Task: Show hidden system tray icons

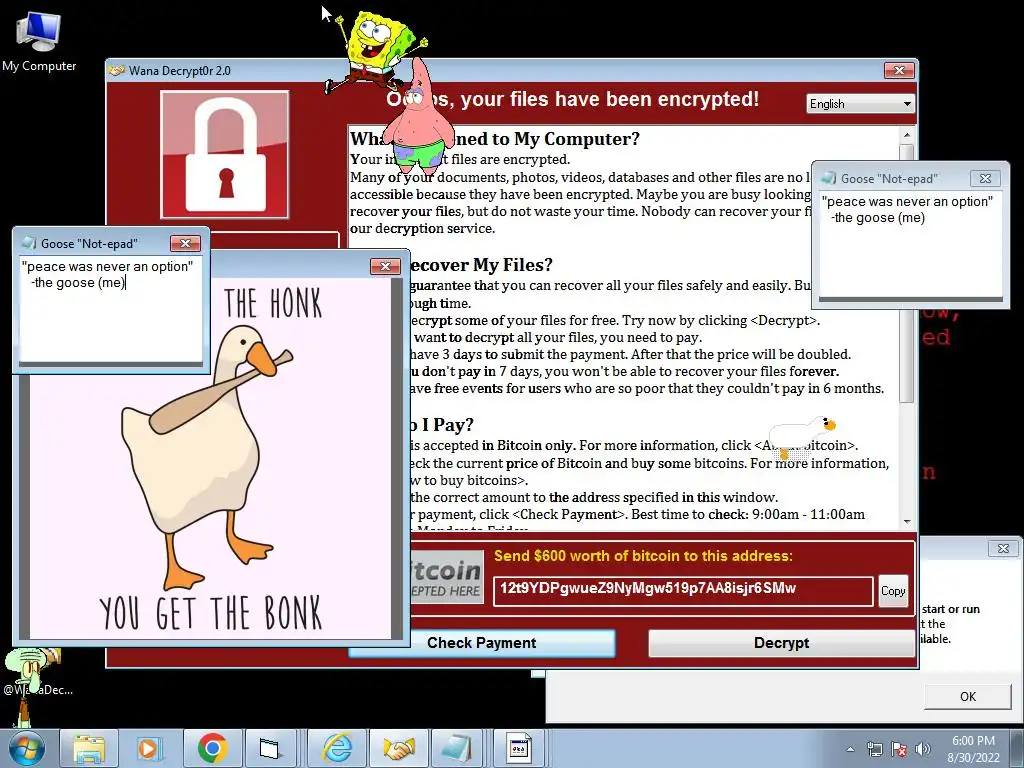Action: [850, 749]
